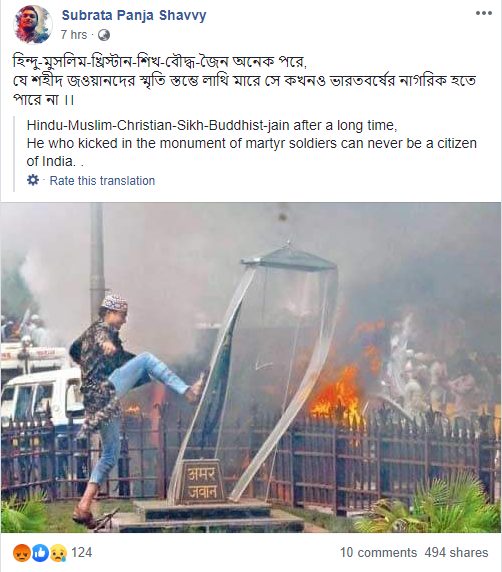Show the 10 comments on the post
Screen dimensions: 502x572
pyautogui.click(x=378, y=553)
